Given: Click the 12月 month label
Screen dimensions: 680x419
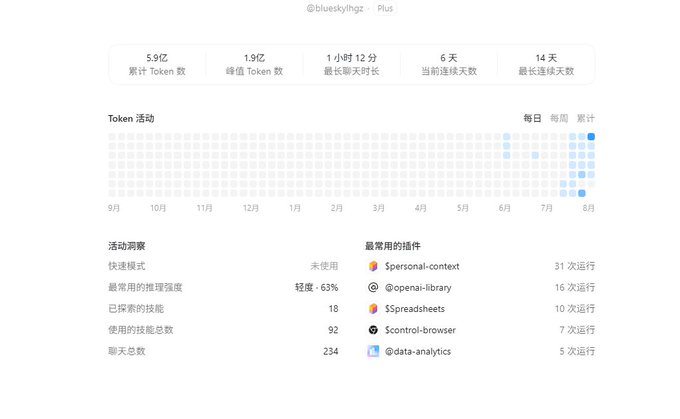Looking at the screenshot, I should [x=251, y=208].
